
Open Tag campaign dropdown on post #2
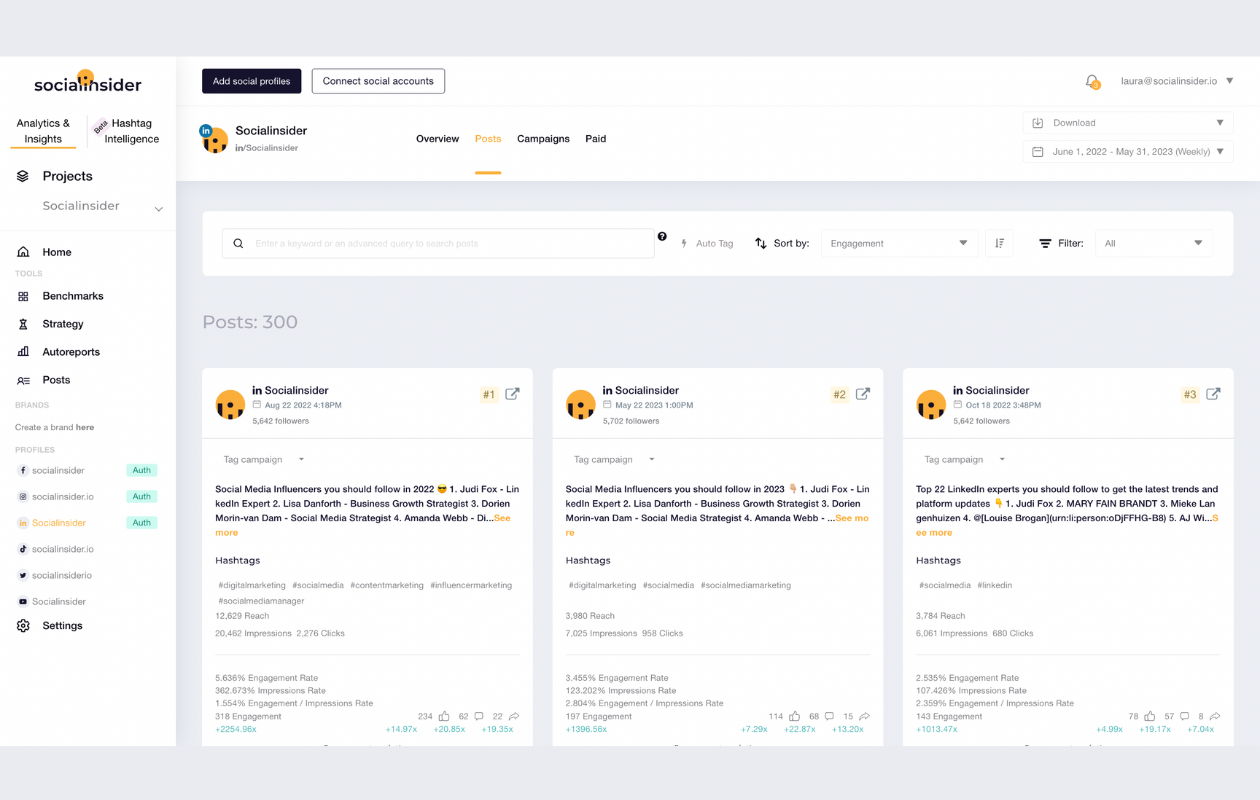pos(614,460)
